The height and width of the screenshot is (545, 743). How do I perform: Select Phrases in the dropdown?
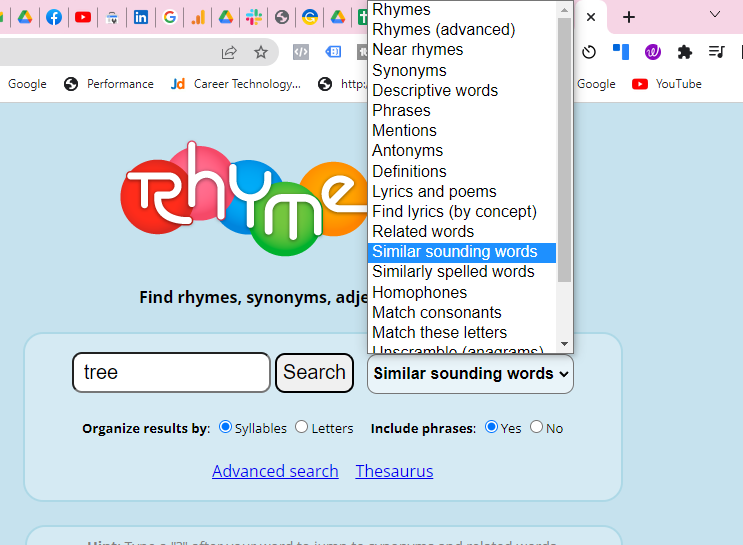(x=462, y=110)
